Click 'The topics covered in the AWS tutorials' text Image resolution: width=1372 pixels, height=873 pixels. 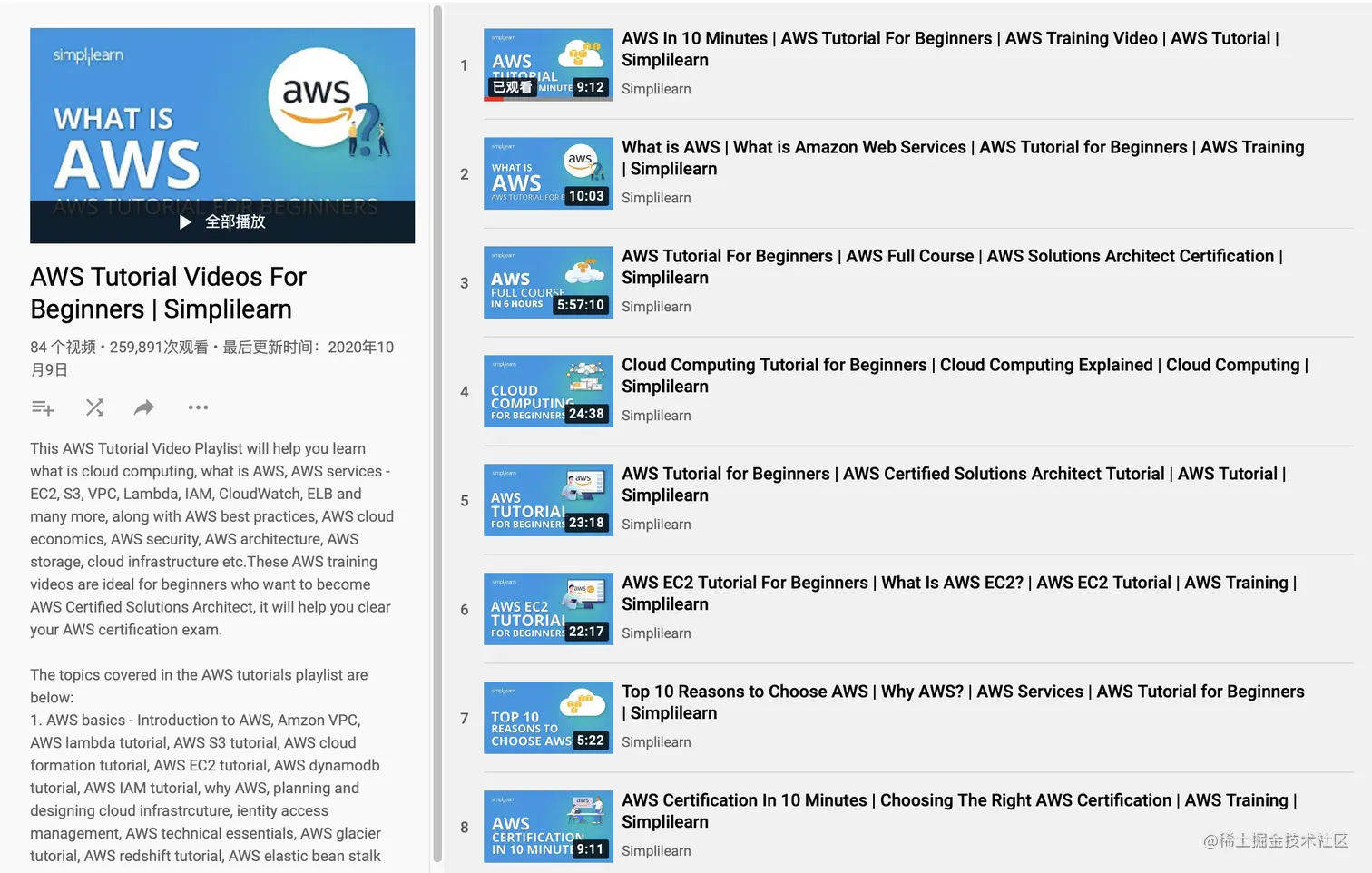[199, 686]
